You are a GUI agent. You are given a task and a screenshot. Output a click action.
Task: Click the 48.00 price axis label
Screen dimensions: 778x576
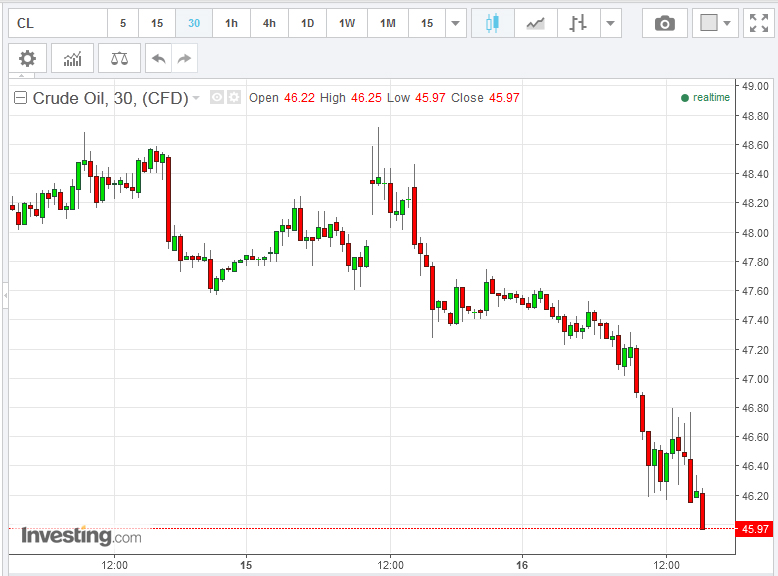[x=755, y=233]
